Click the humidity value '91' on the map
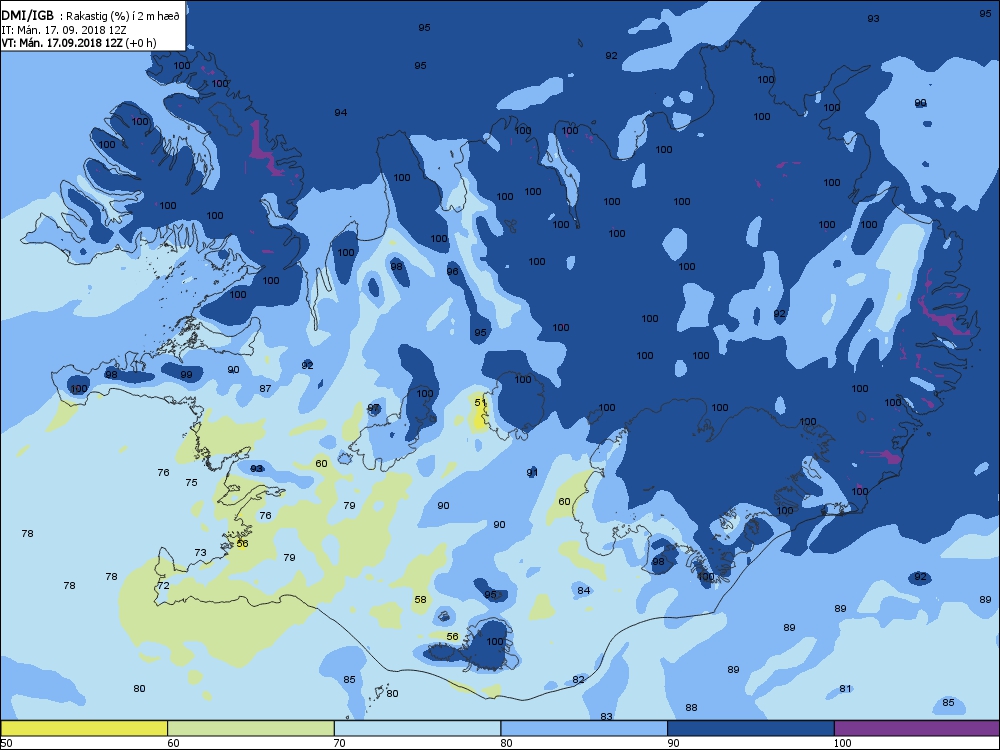The height and width of the screenshot is (750, 1000). 533,472
